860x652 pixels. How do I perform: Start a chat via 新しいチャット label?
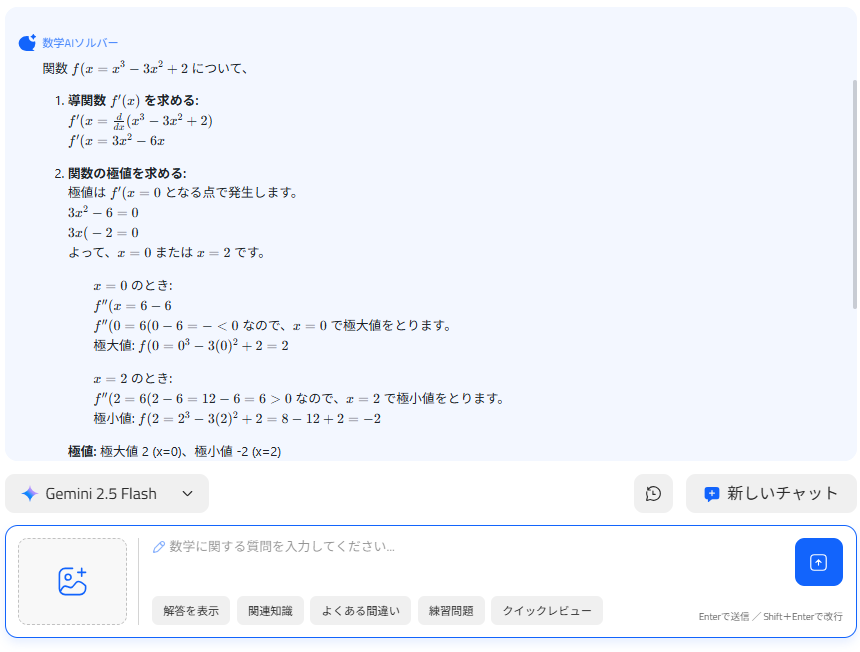[x=782, y=494]
